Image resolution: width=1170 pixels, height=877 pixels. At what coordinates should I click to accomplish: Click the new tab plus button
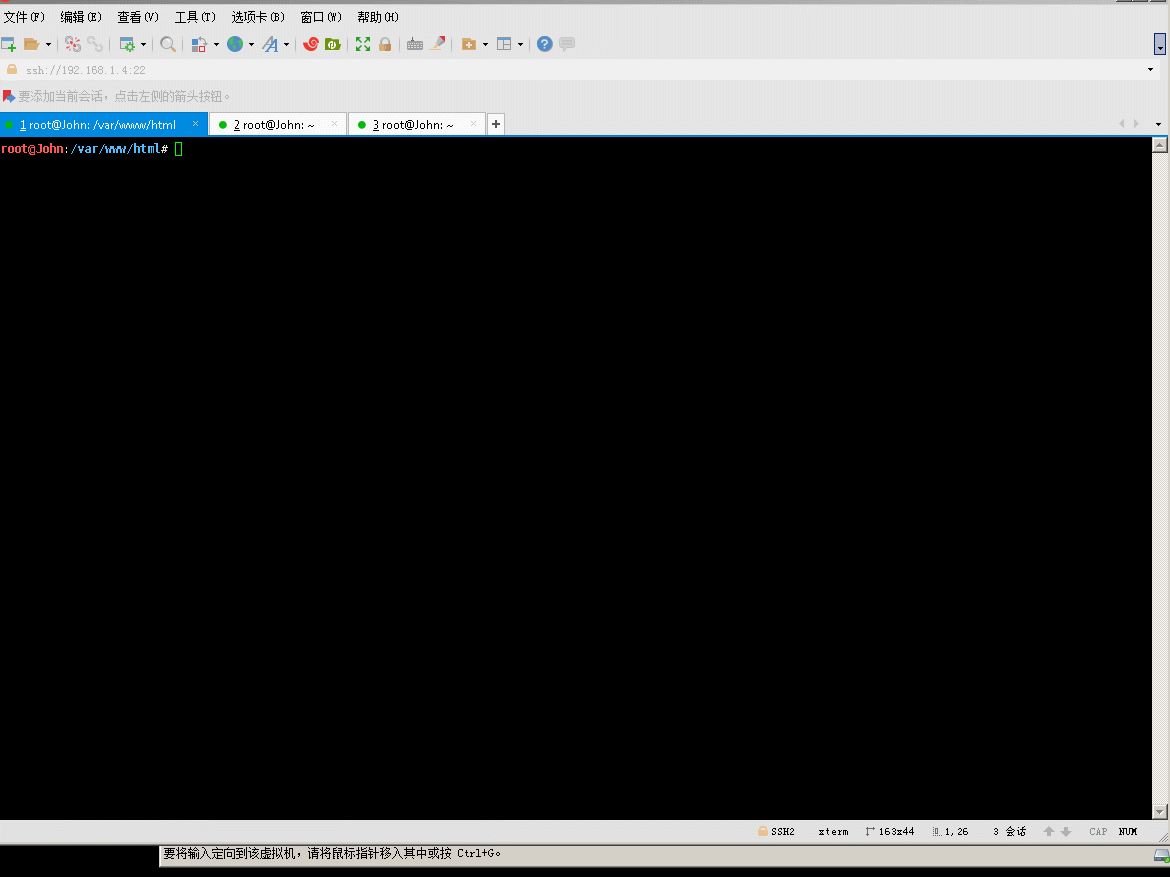[495, 123]
